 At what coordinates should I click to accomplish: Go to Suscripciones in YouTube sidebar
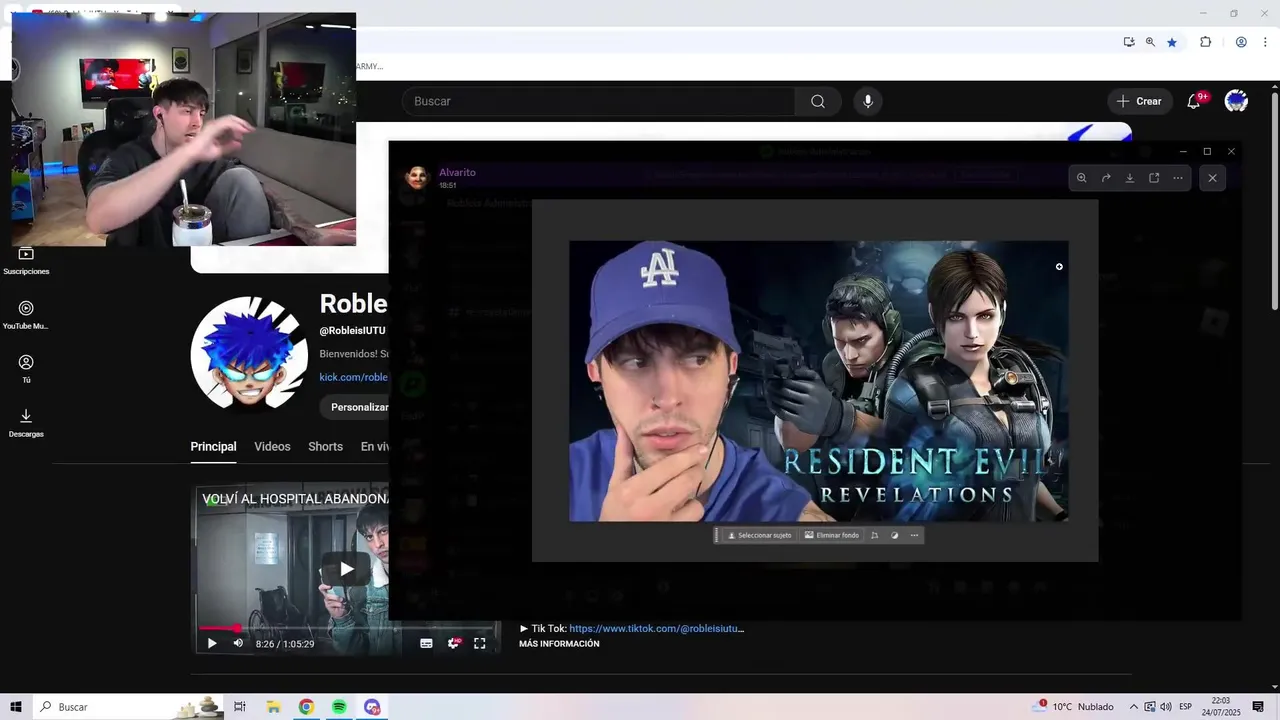pos(26,261)
